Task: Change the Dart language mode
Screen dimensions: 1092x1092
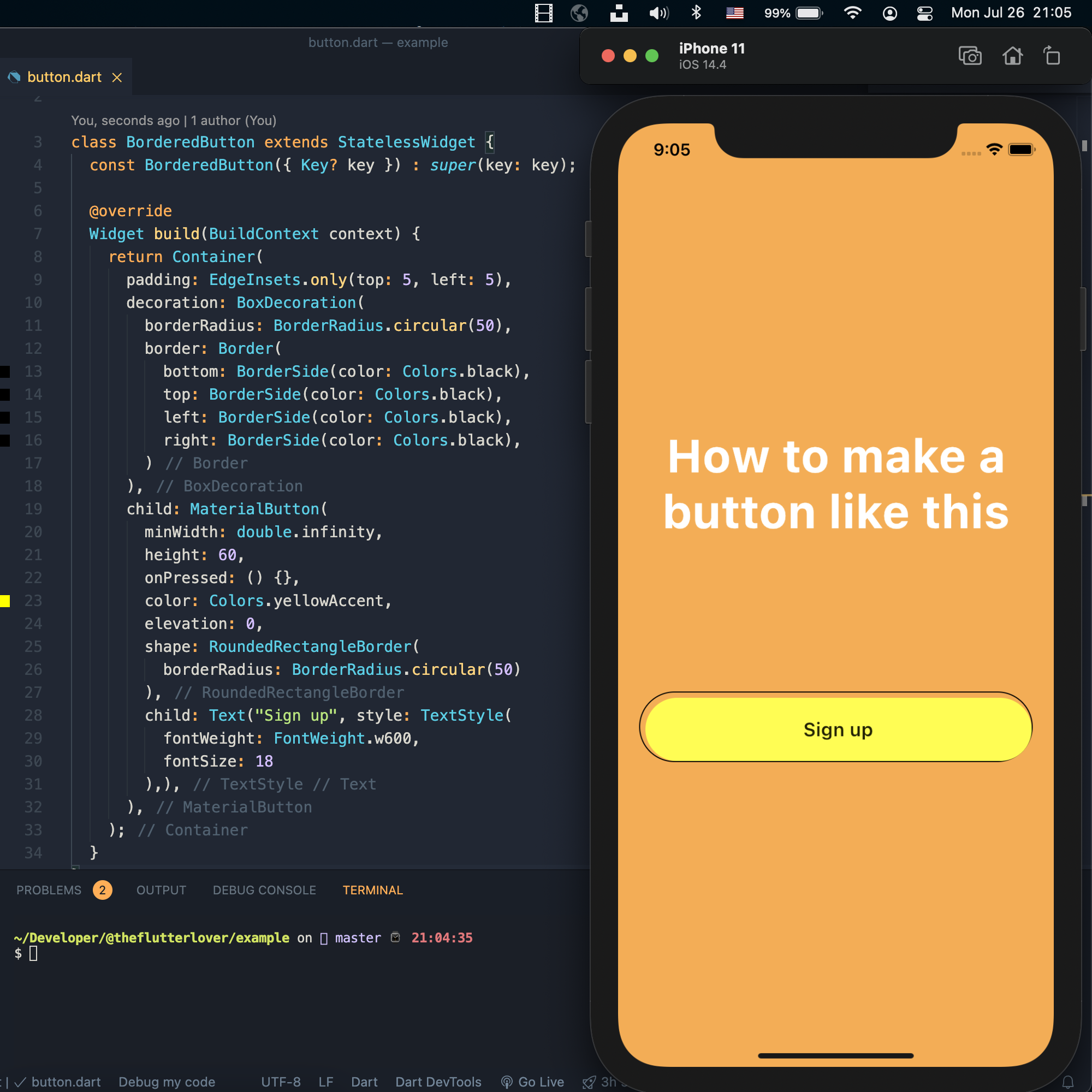Action: click(364, 1082)
